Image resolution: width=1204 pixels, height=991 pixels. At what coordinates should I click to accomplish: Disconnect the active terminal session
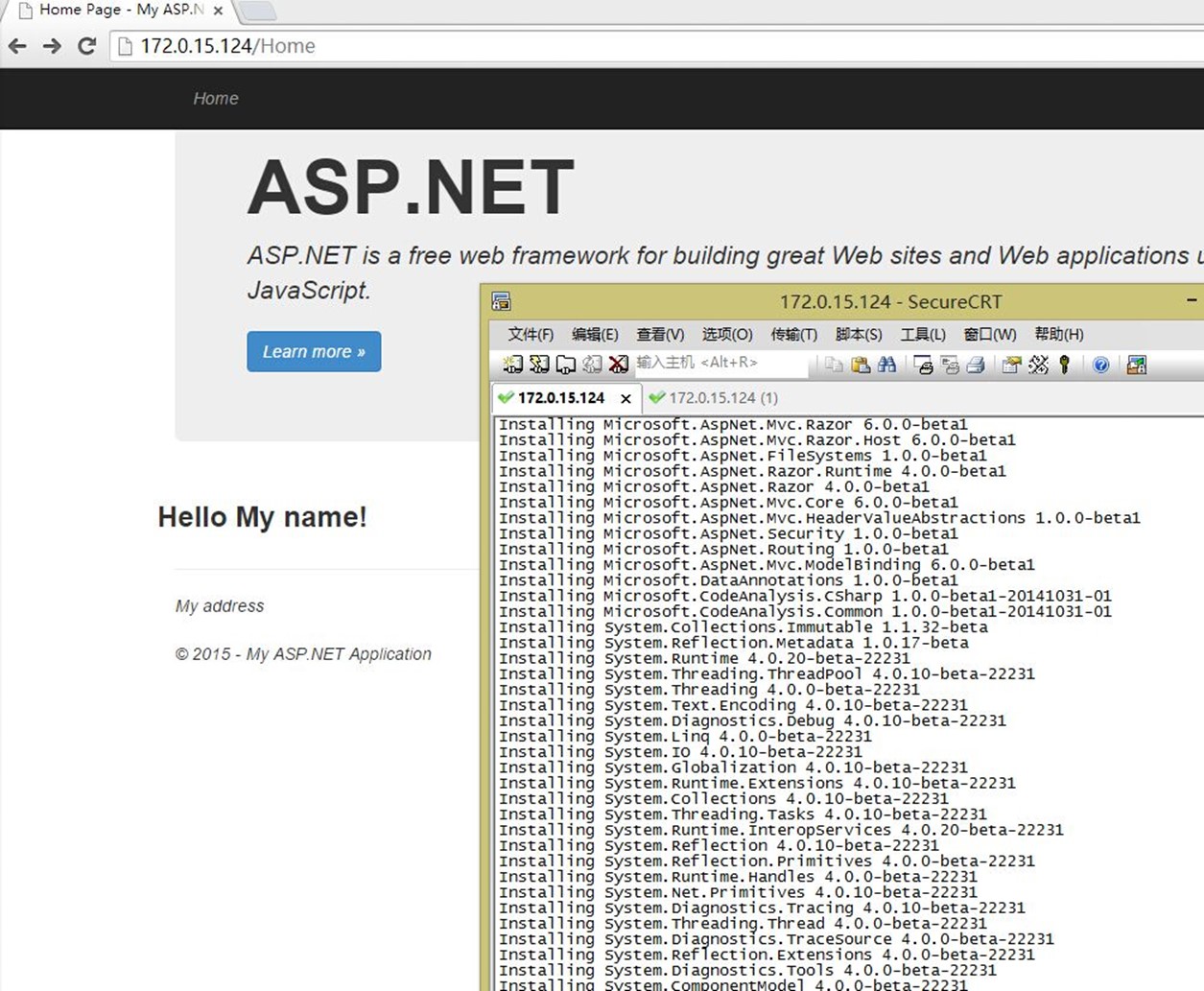(x=617, y=365)
